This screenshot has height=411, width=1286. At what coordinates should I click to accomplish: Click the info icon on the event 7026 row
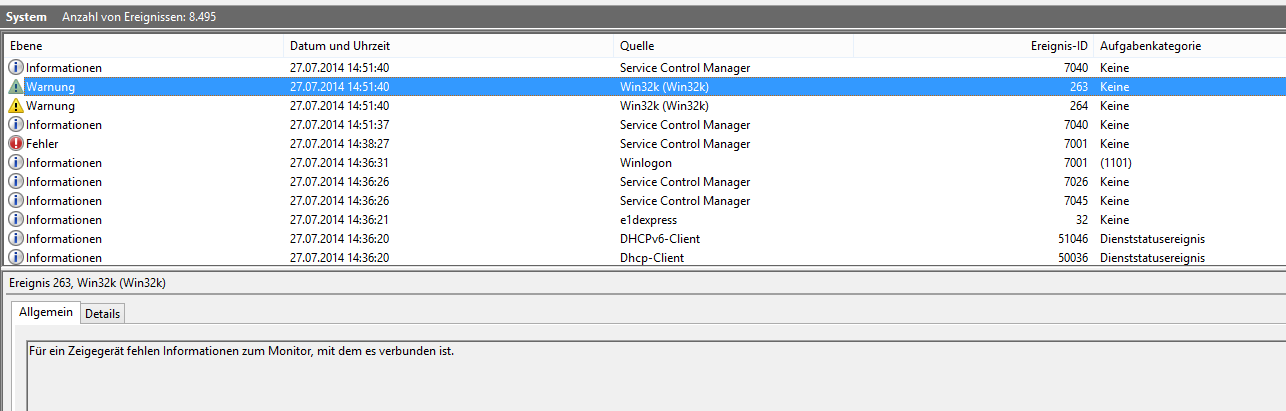tap(15, 182)
